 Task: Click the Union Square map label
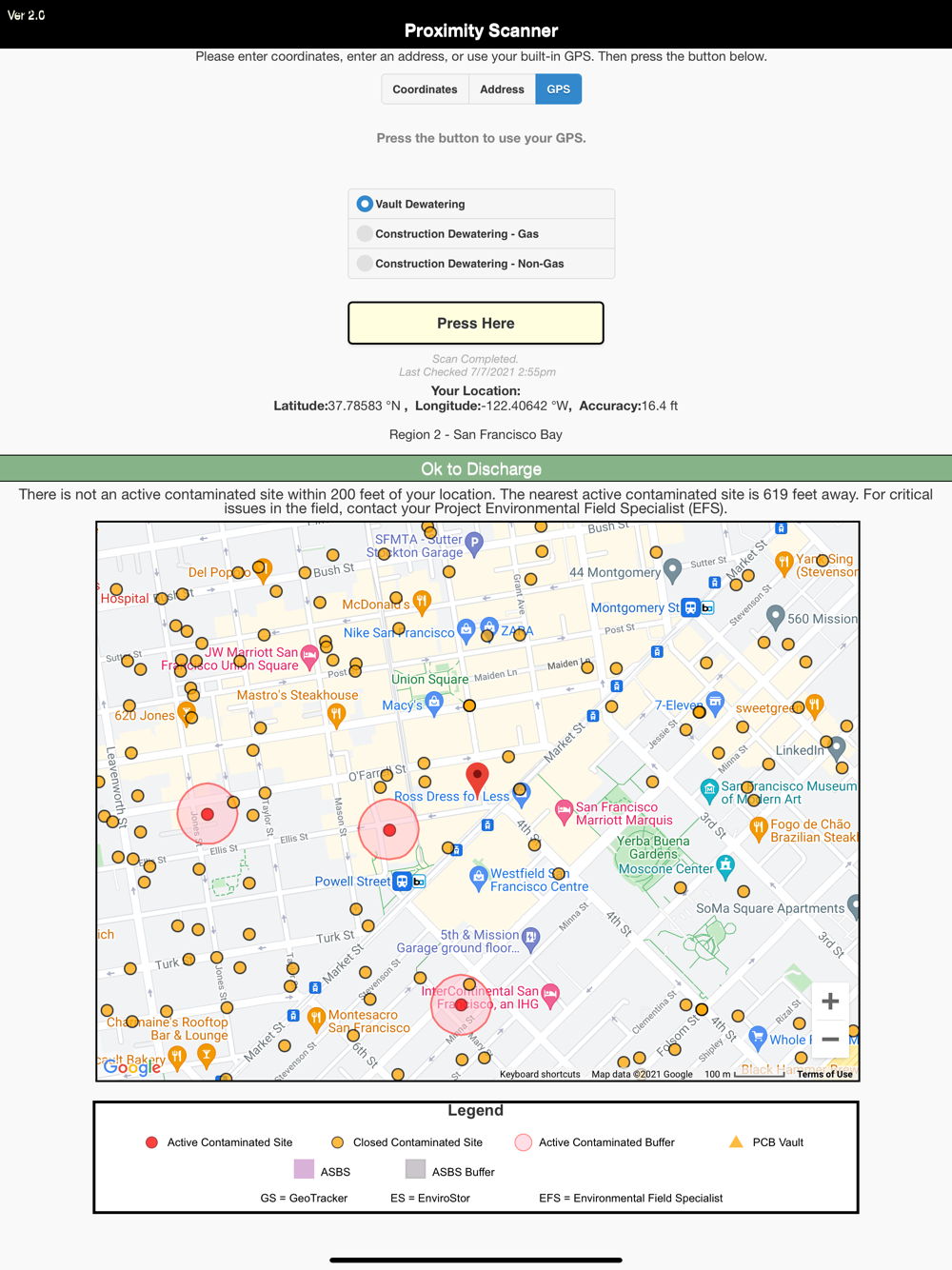430,680
